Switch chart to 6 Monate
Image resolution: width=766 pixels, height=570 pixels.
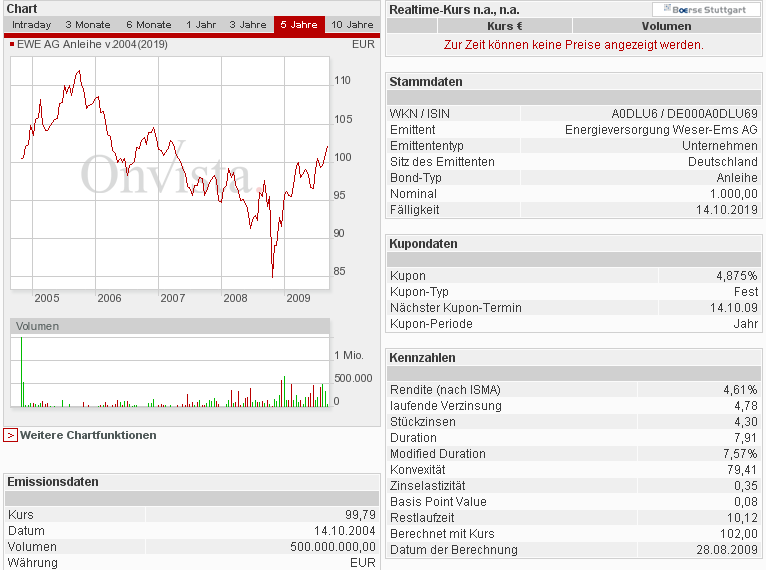[149, 25]
